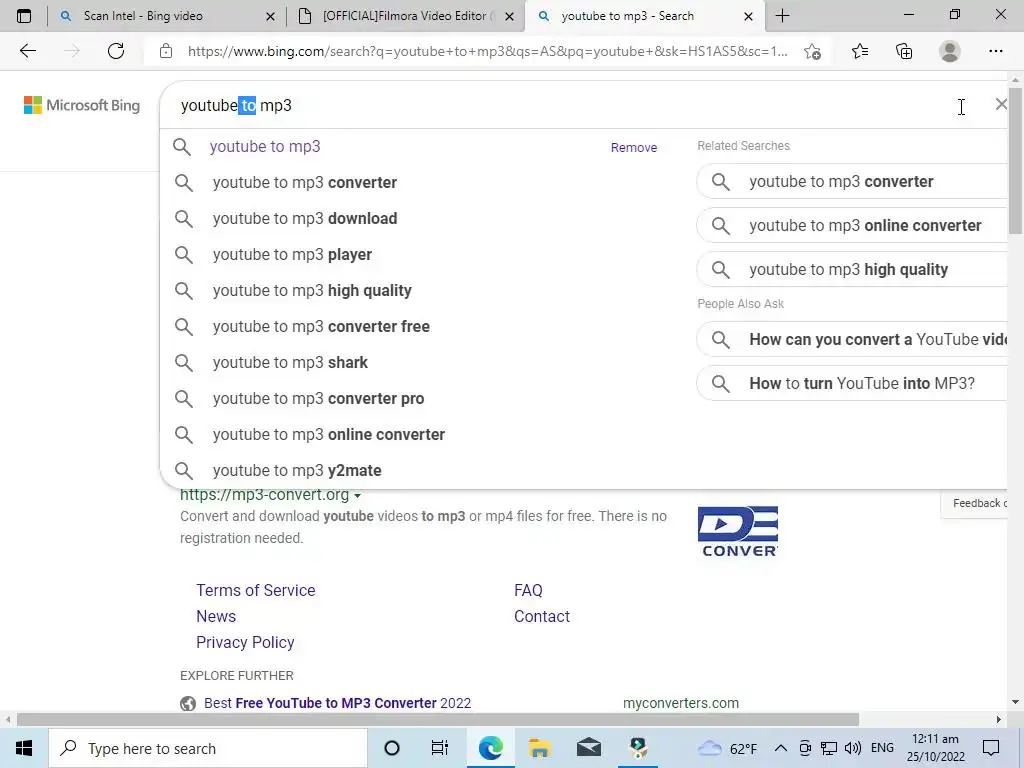Image resolution: width=1024 pixels, height=768 pixels.
Task: Refresh the current page
Action: [116, 51]
